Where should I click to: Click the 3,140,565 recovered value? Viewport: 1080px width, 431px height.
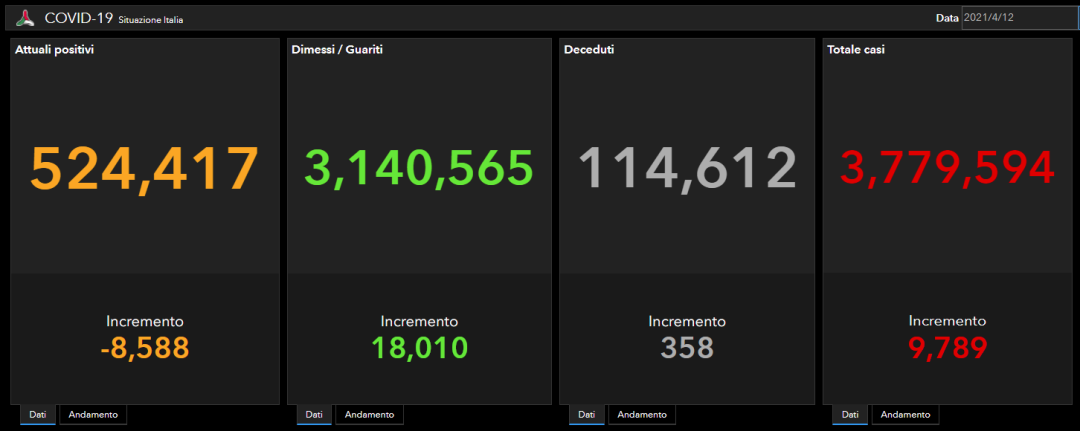419,169
